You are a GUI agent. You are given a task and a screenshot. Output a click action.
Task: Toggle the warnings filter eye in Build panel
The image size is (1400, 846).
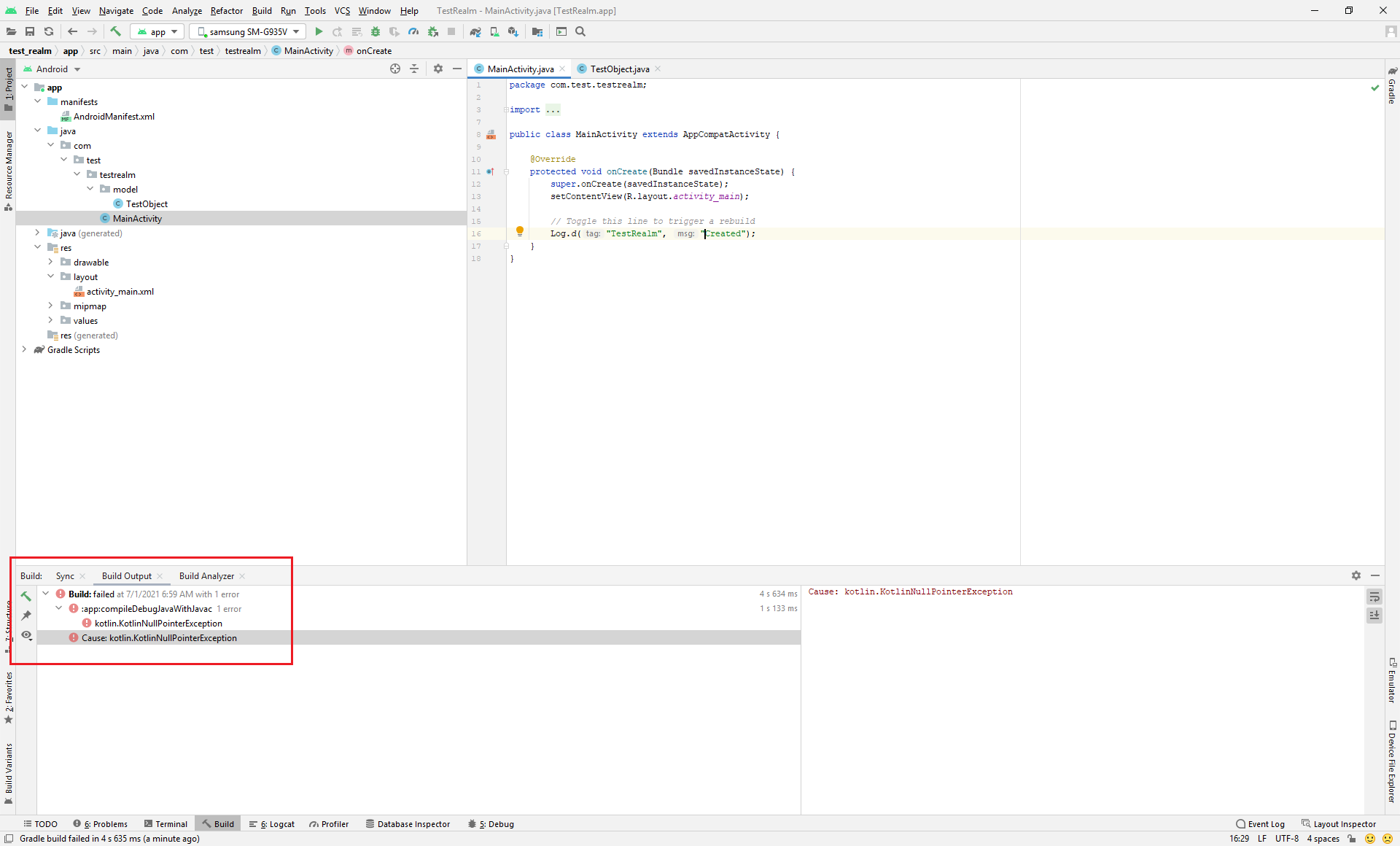coord(27,636)
